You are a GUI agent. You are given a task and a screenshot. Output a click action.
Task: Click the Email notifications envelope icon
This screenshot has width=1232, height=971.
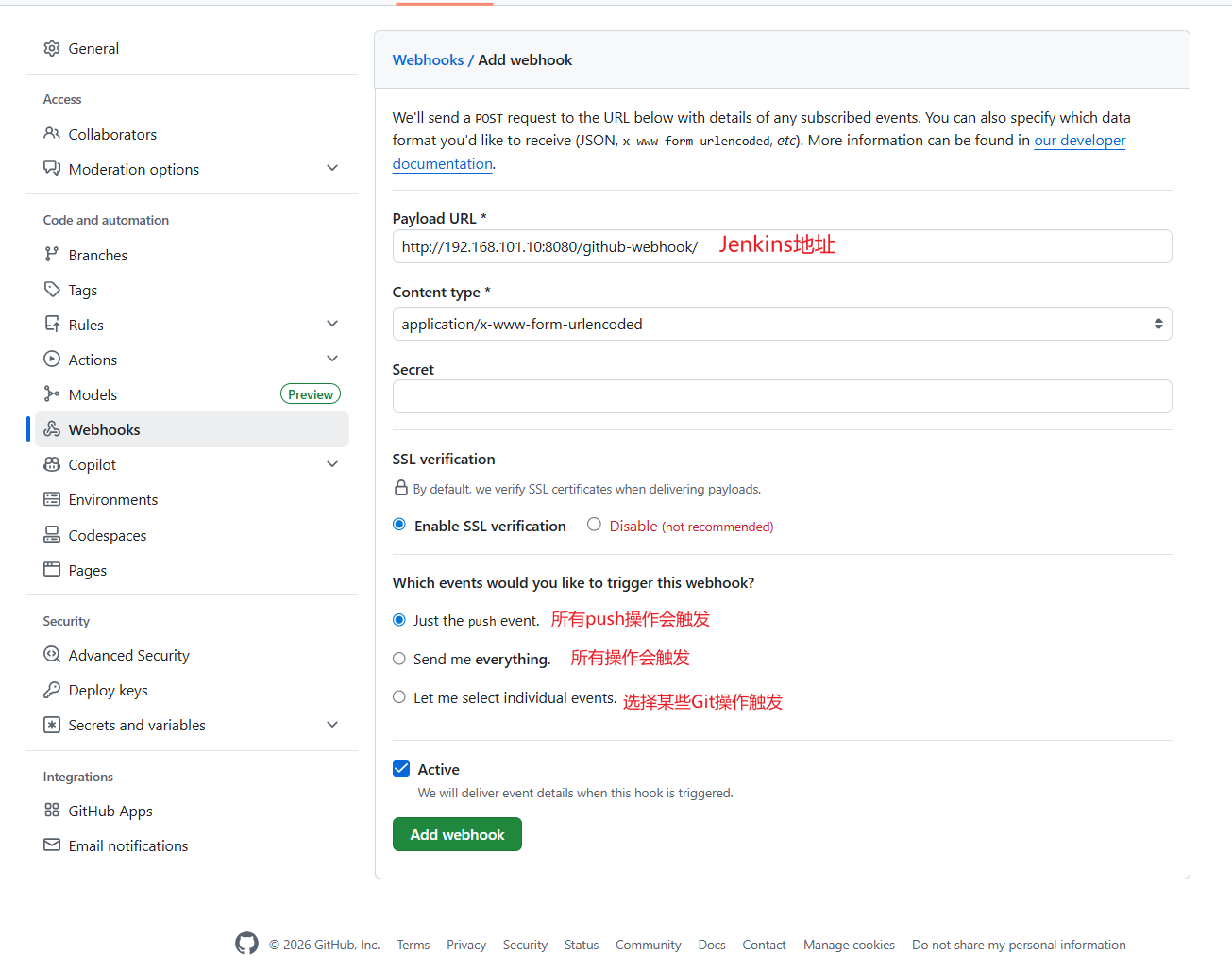[x=52, y=845]
